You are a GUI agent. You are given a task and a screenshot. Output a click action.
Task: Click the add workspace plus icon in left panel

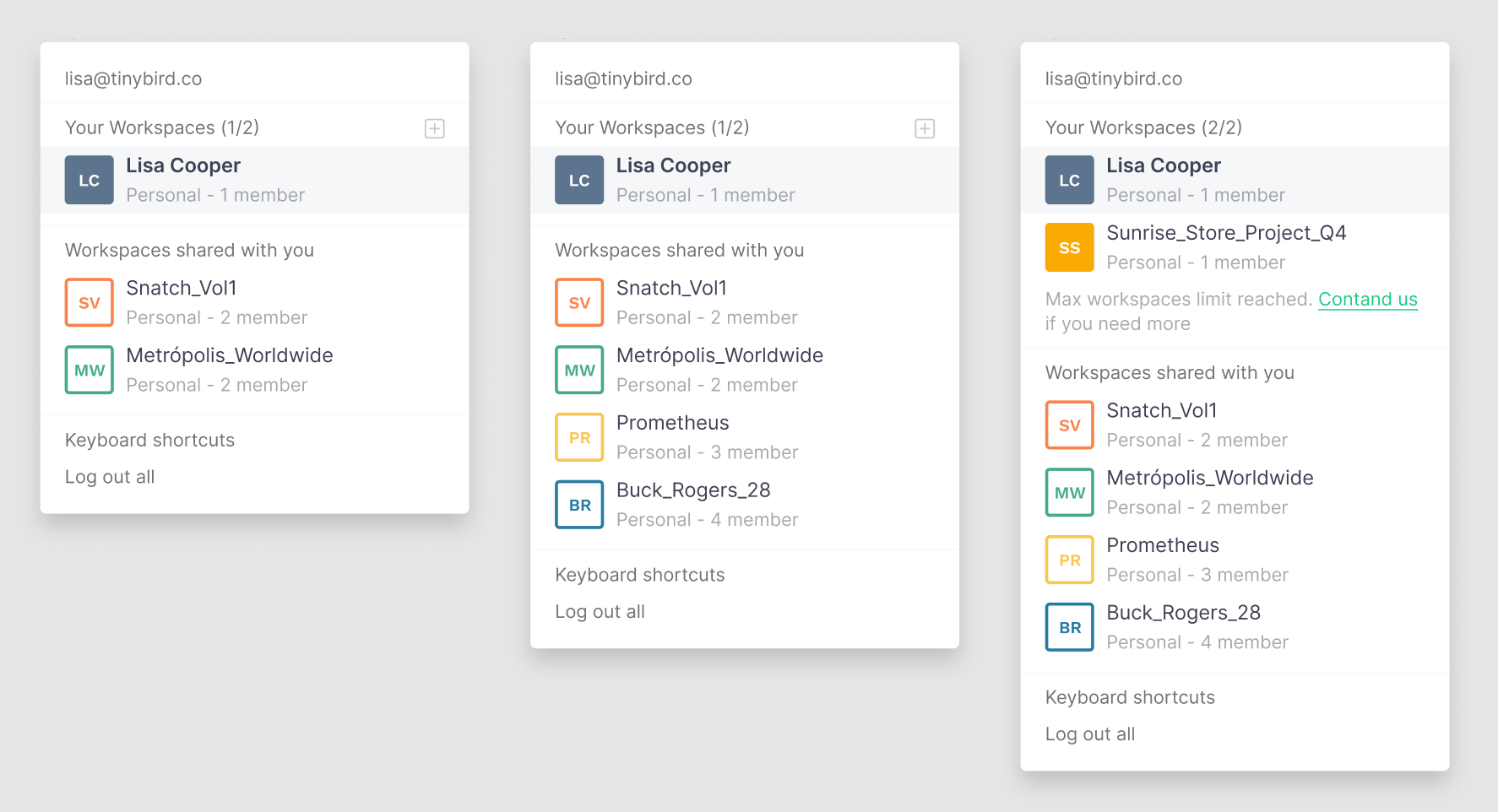pyautogui.click(x=434, y=128)
